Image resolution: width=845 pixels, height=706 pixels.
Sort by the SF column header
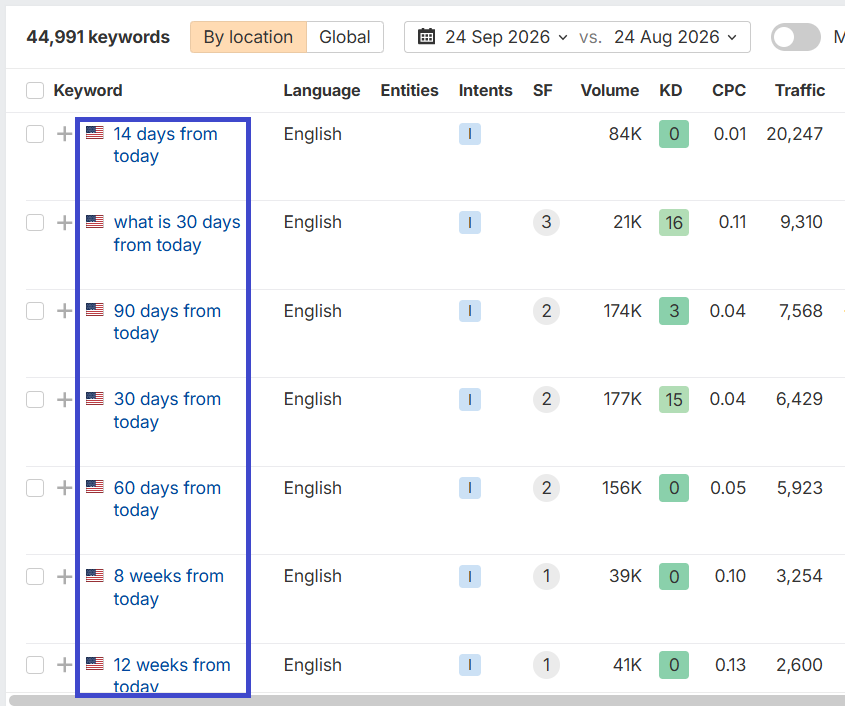click(543, 90)
